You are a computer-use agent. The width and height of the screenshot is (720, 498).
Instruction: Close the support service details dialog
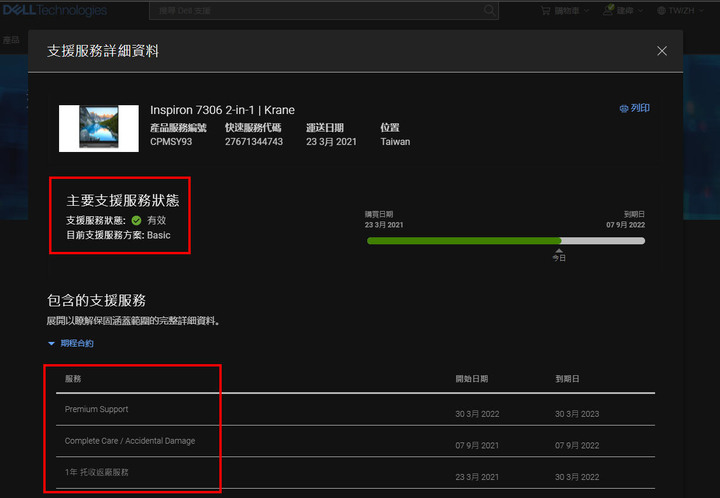coord(662,51)
